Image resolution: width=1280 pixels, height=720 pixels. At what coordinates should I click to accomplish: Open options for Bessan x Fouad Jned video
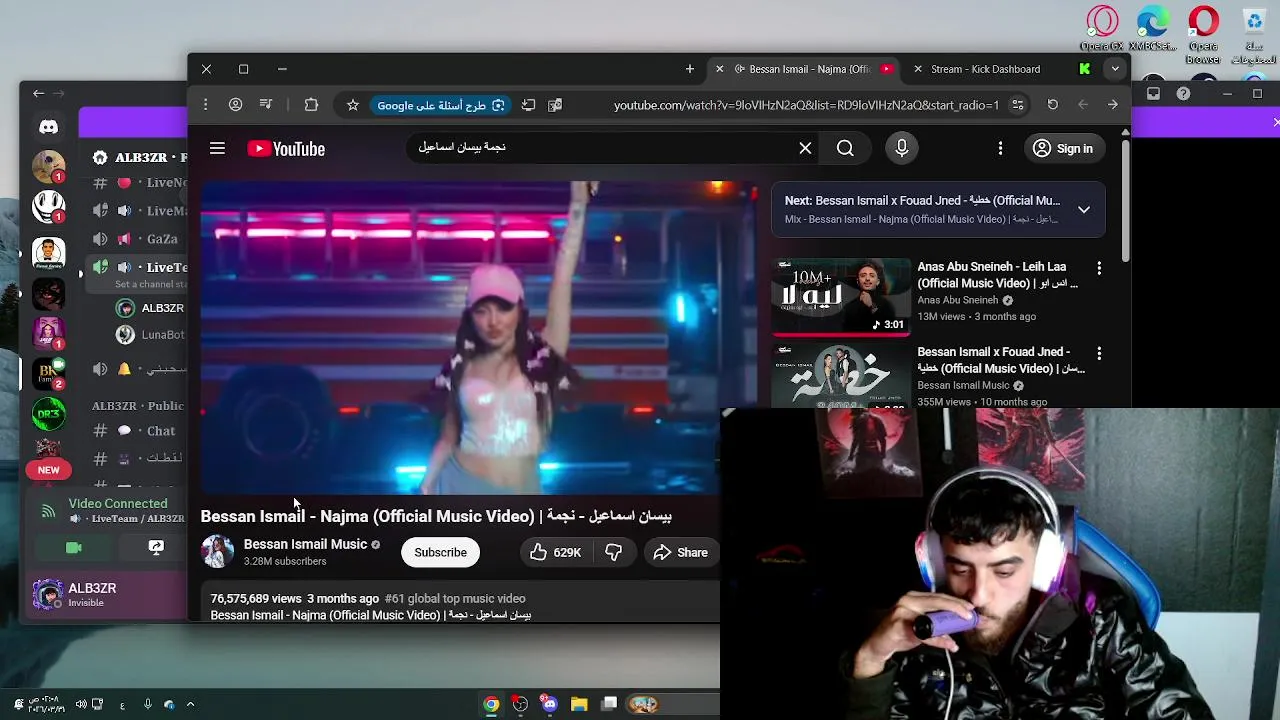[1099, 353]
